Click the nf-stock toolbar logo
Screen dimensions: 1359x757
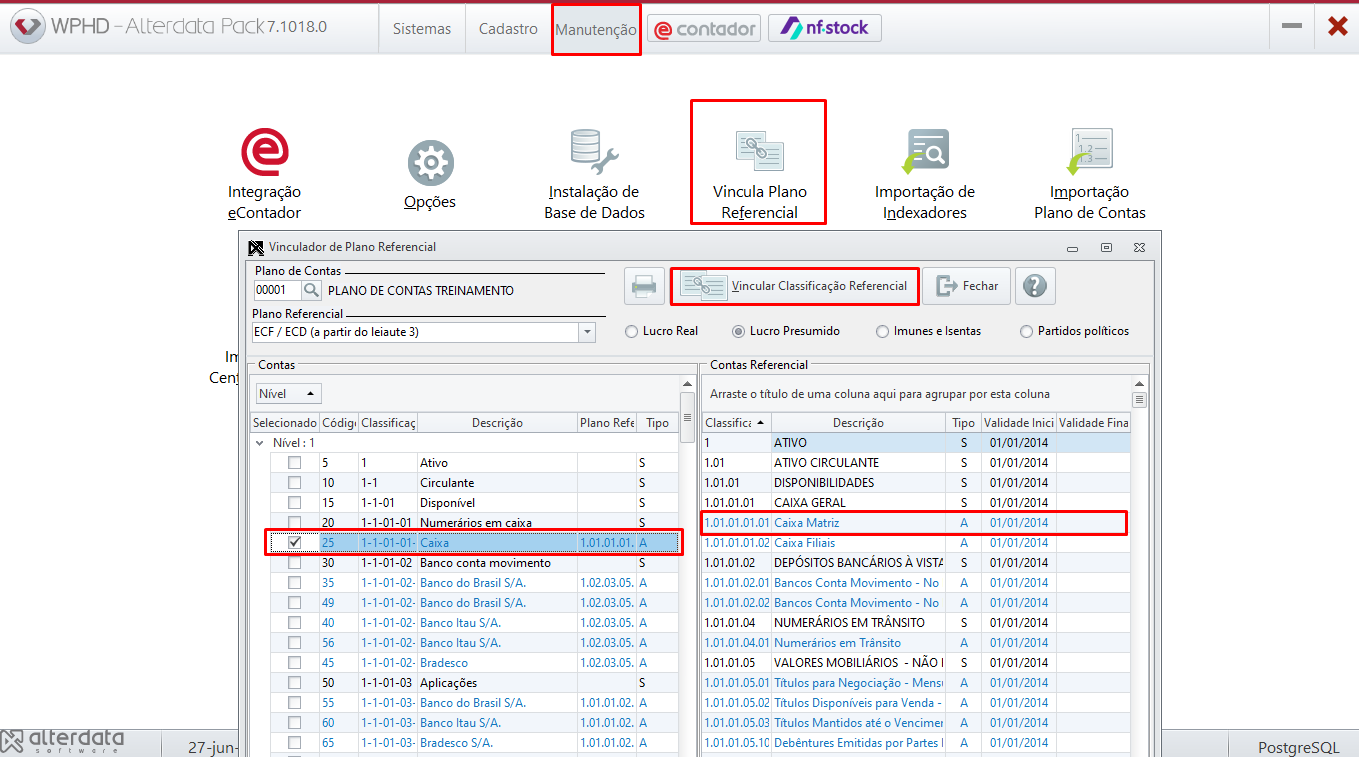825,28
